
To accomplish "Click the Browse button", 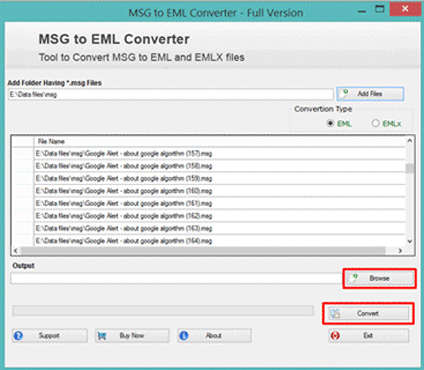I will [380, 279].
